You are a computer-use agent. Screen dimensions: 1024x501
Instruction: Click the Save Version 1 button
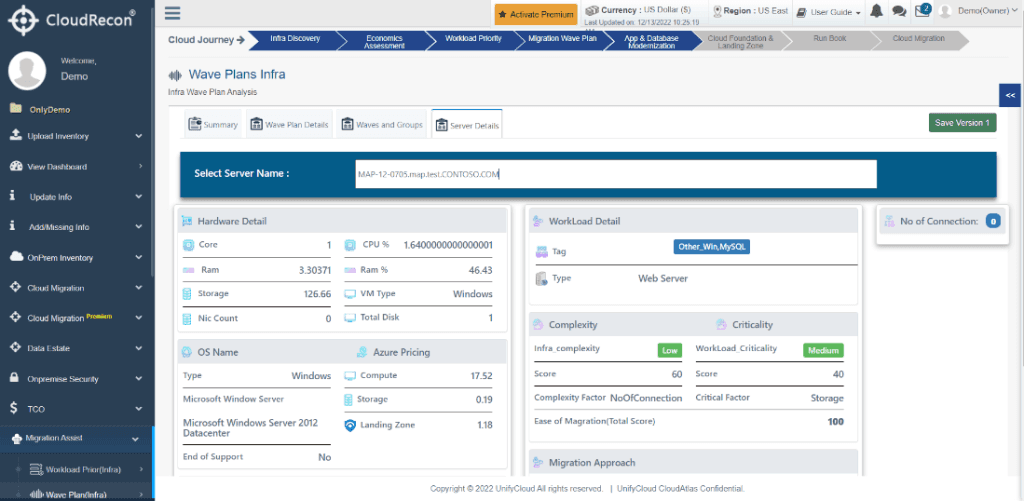point(962,123)
